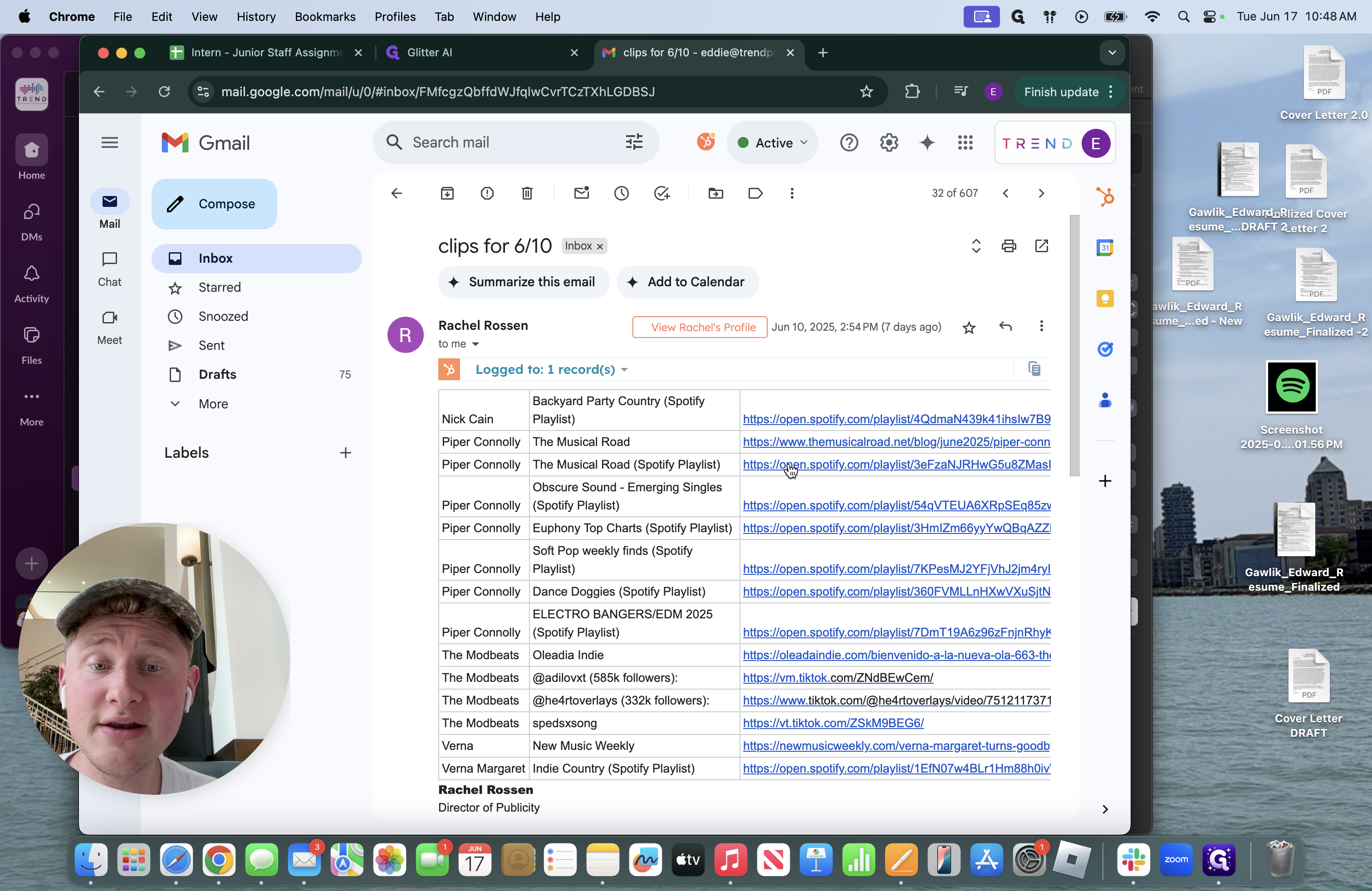1372x891 pixels.
Task: Star Rachel Rossen's message
Action: click(969, 328)
